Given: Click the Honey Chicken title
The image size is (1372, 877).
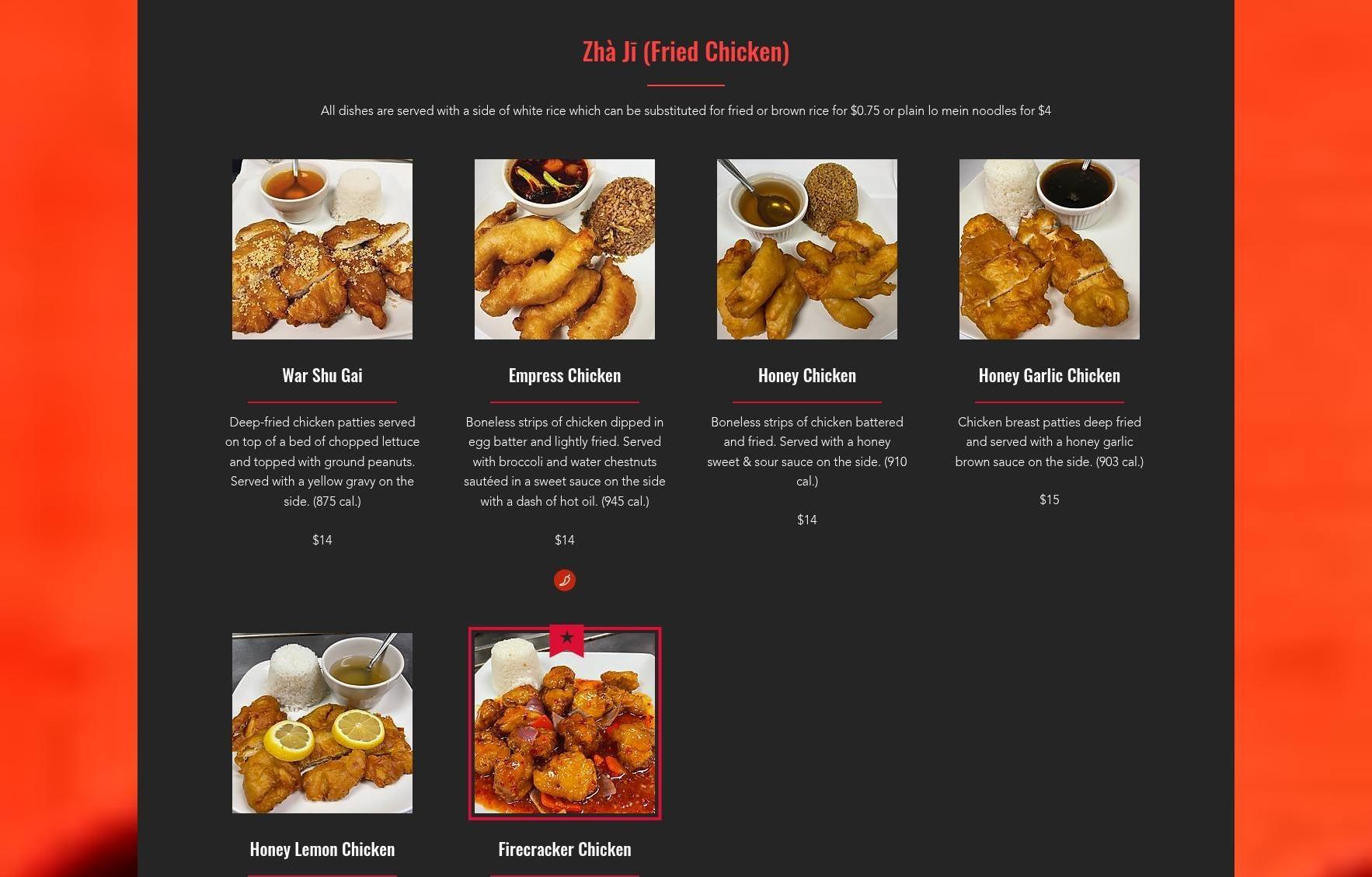Looking at the screenshot, I should [807, 375].
